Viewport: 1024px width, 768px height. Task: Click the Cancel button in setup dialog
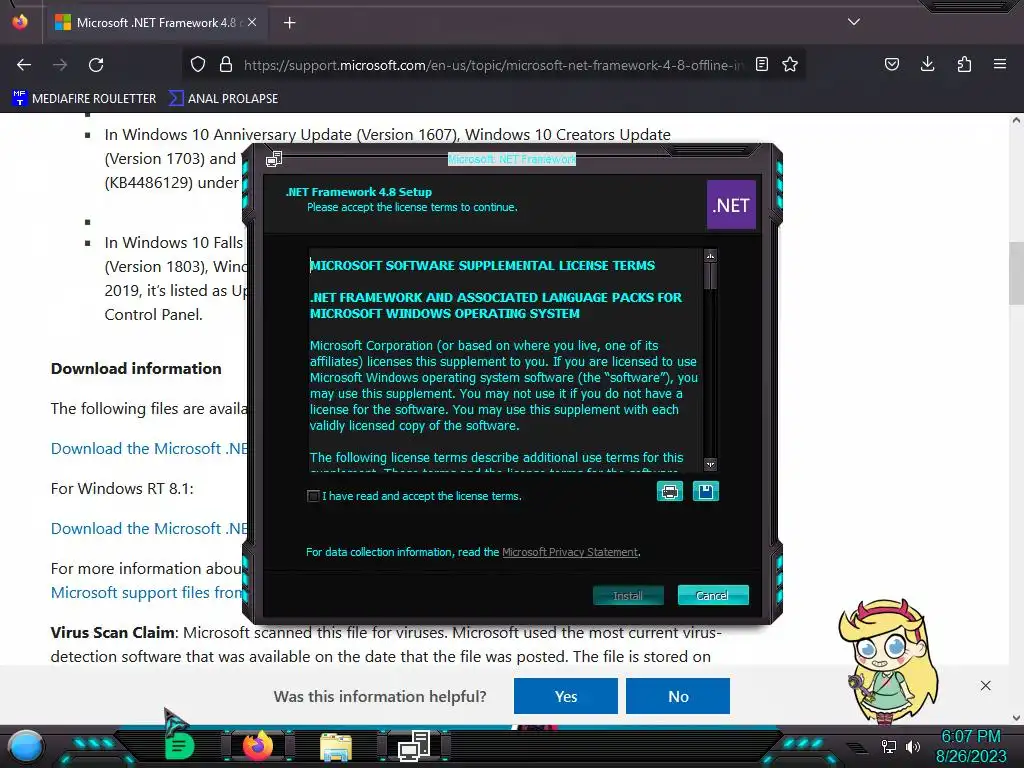[x=712, y=596]
